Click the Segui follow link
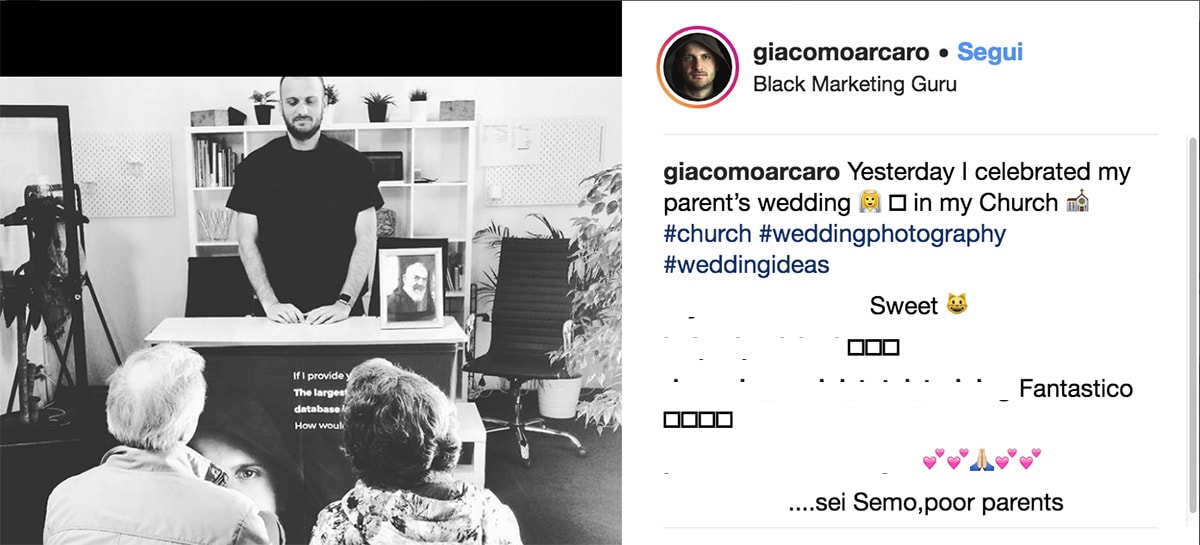The height and width of the screenshot is (545, 1200). [990, 52]
